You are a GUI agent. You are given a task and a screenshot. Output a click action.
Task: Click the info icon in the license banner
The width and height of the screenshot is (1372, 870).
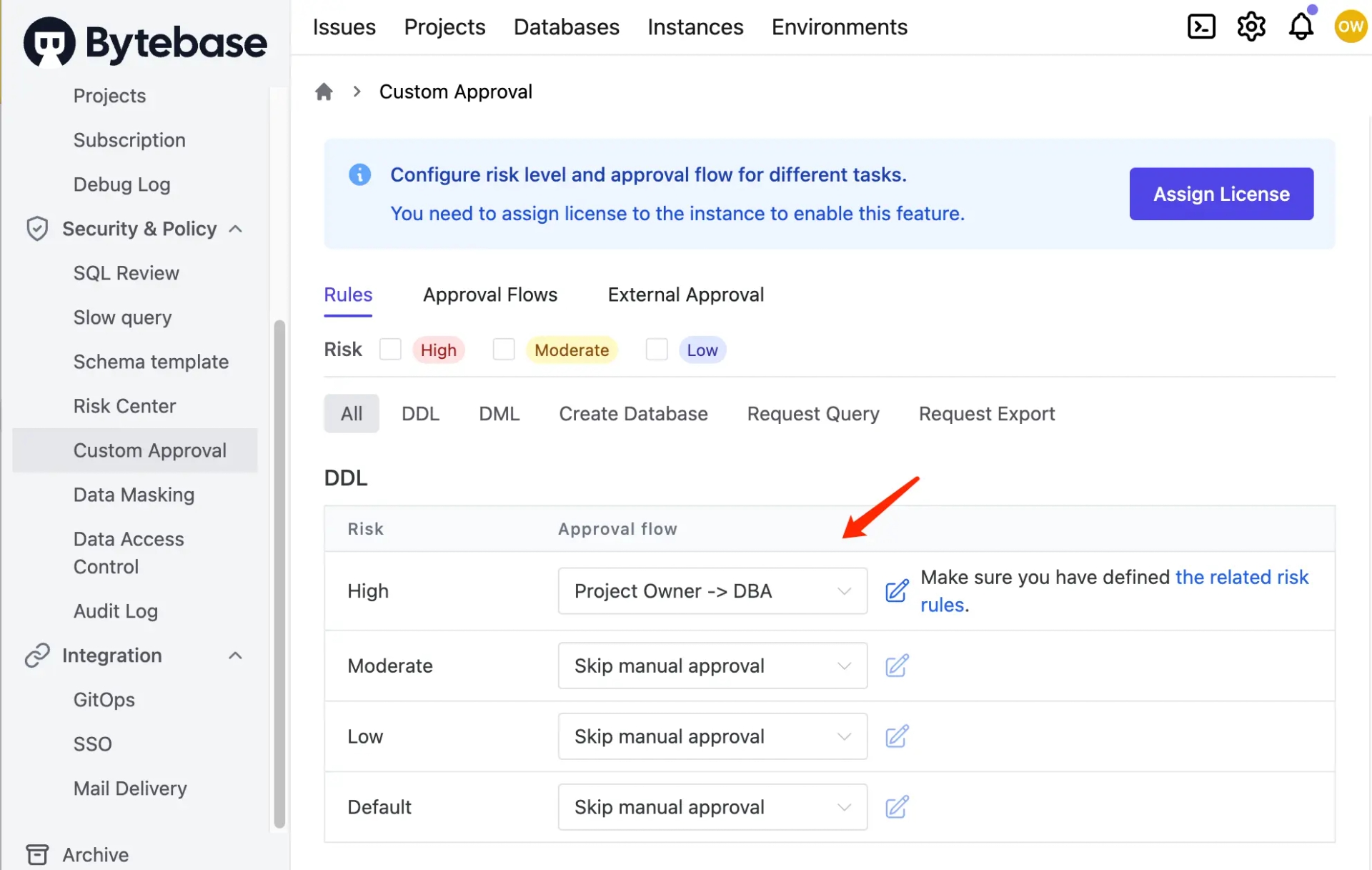pos(359,174)
